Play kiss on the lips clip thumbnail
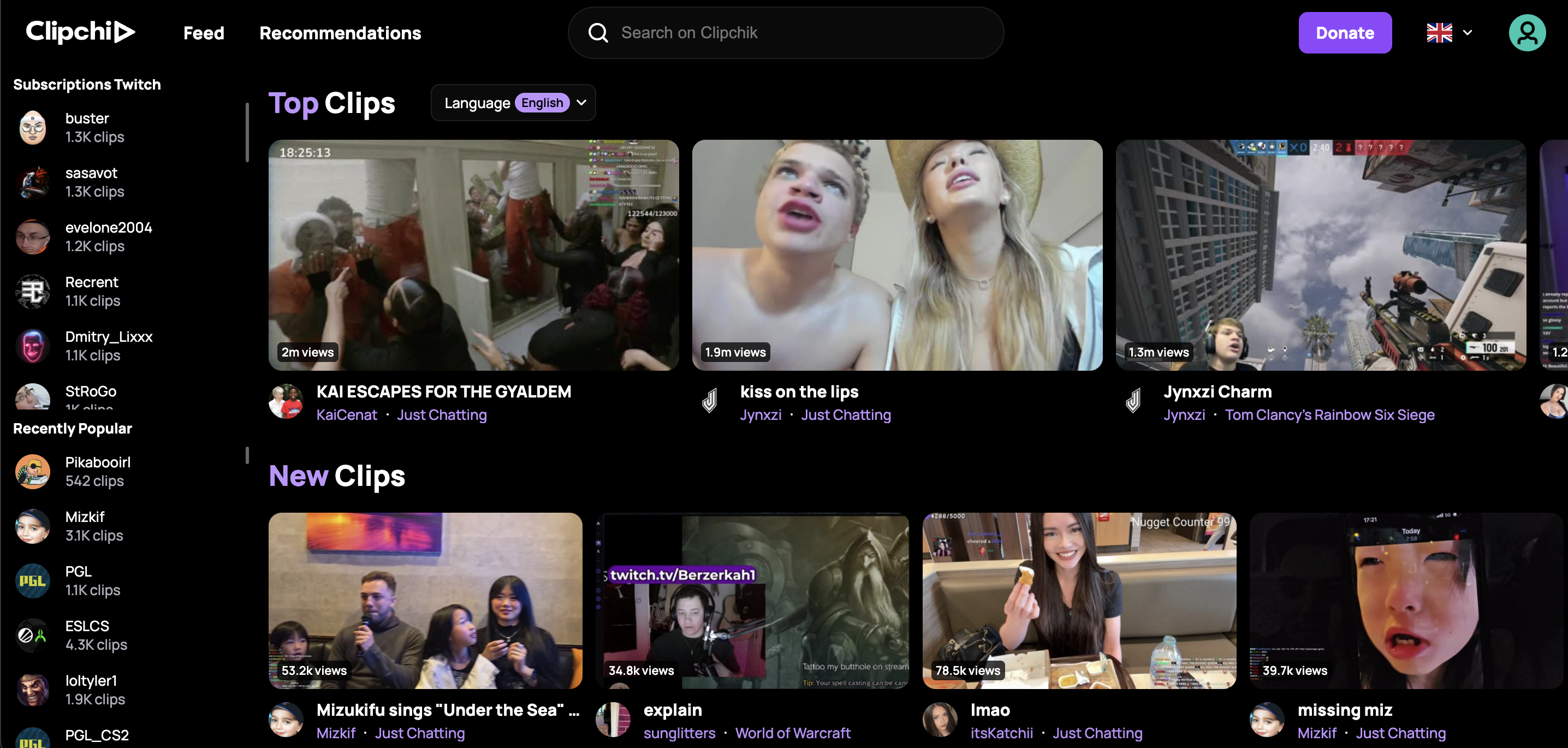 pos(897,255)
